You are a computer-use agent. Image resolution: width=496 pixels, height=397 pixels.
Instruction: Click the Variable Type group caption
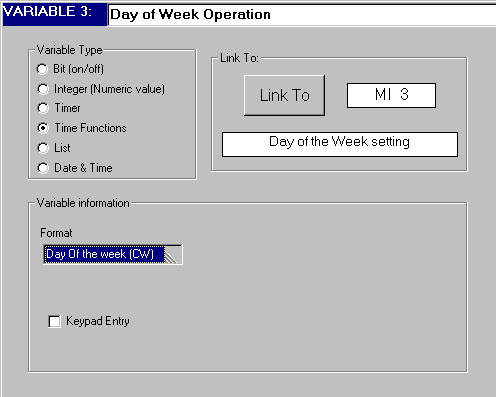pyautogui.click(x=69, y=50)
